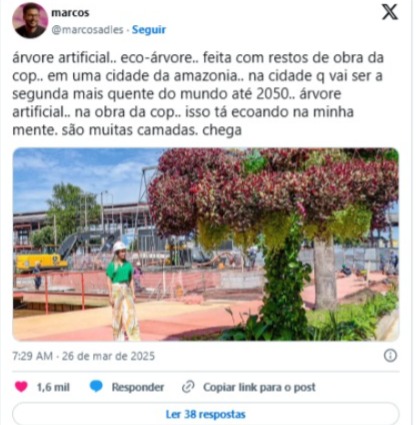Open the 7:29 AM 26 de mar de 2025 timestamp
Viewport: 420px width, 425px height.
pyautogui.click(x=84, y=356)
